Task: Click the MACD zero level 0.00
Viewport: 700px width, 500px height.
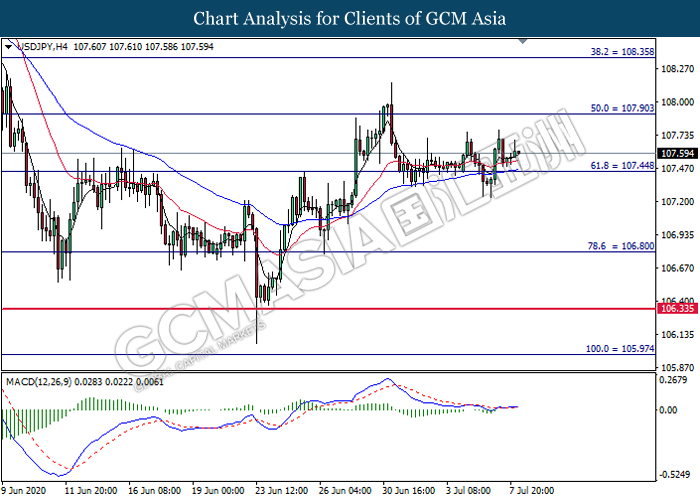Action: (x=668, y=410)
